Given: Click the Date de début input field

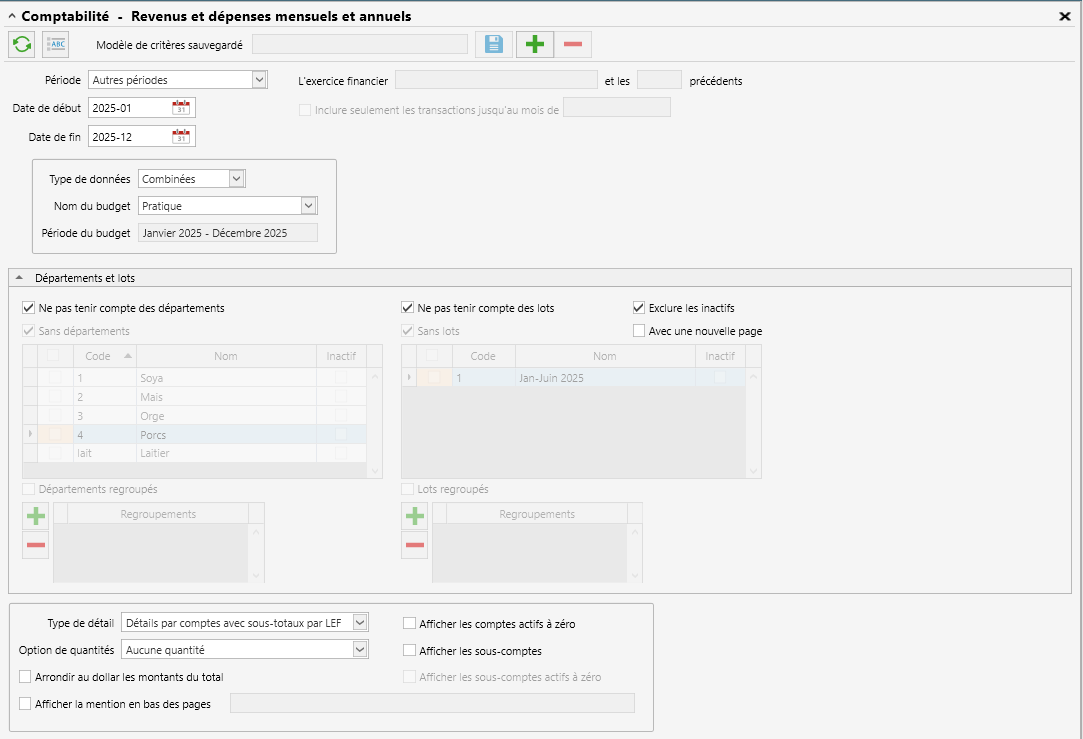Looking at the screenshot, I should tap(131, 108).
